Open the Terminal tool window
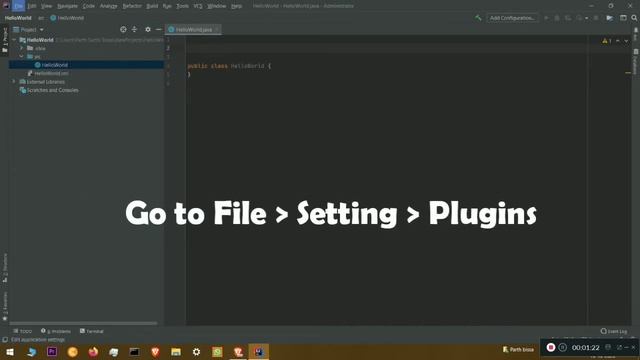 pyautogui.click(x=91, y=331)
